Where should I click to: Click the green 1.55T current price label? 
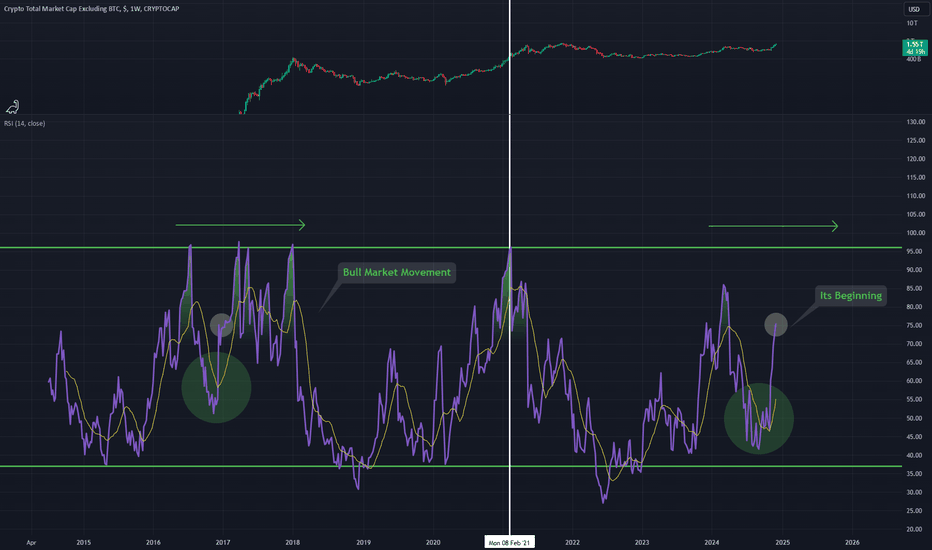click(914, 48)
